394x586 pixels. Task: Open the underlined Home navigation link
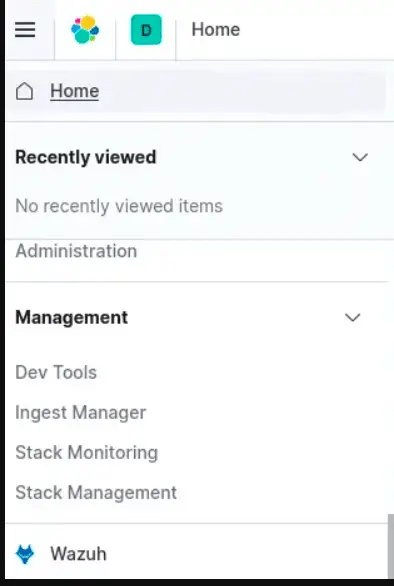point(74,91)
